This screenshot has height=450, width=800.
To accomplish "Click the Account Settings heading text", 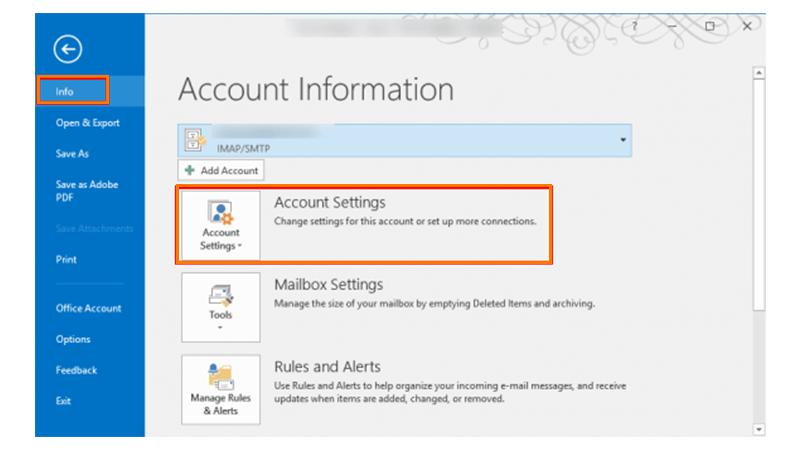I will coord(330,203).
